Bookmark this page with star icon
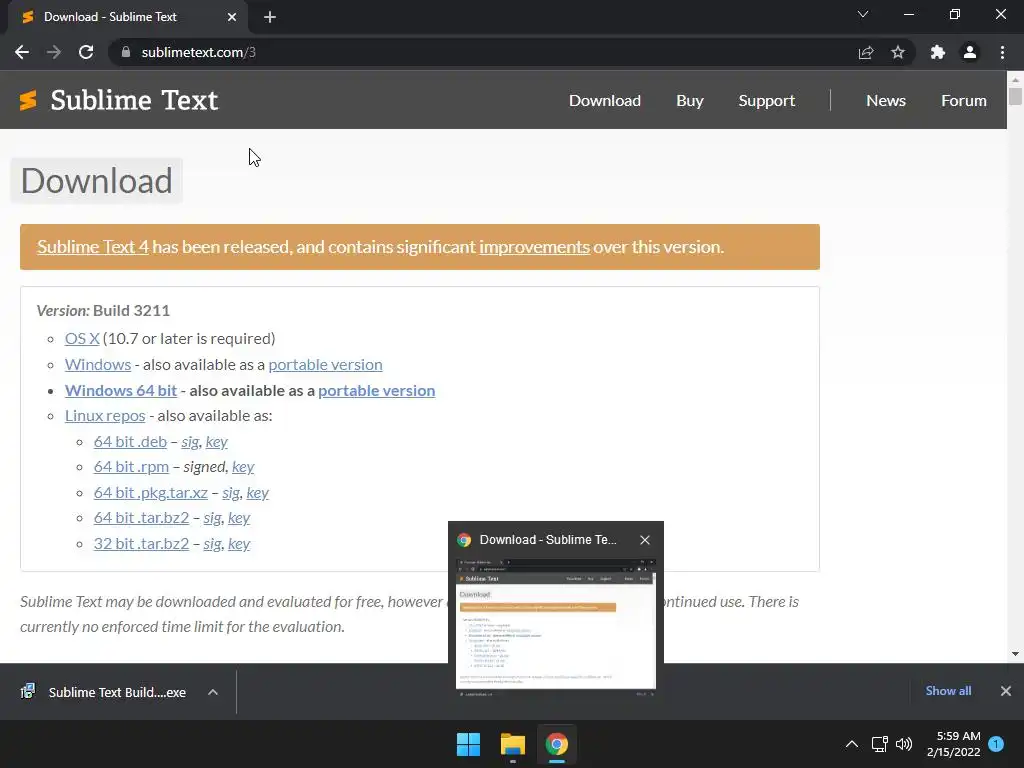This screenshot has height=768, width=1024. click(x=898, y=52)
